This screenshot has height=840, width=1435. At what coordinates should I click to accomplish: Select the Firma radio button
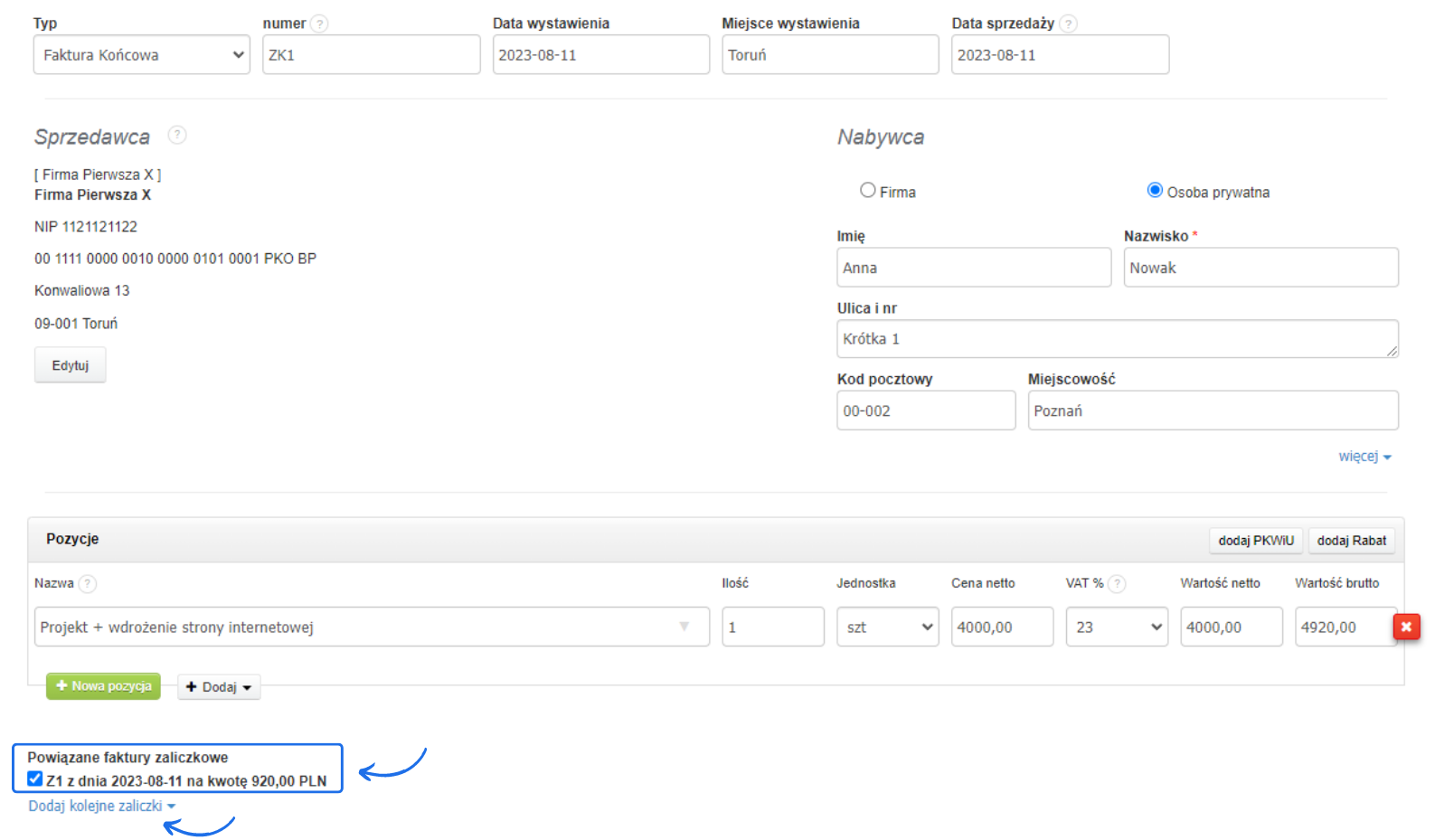pos(868,191)
